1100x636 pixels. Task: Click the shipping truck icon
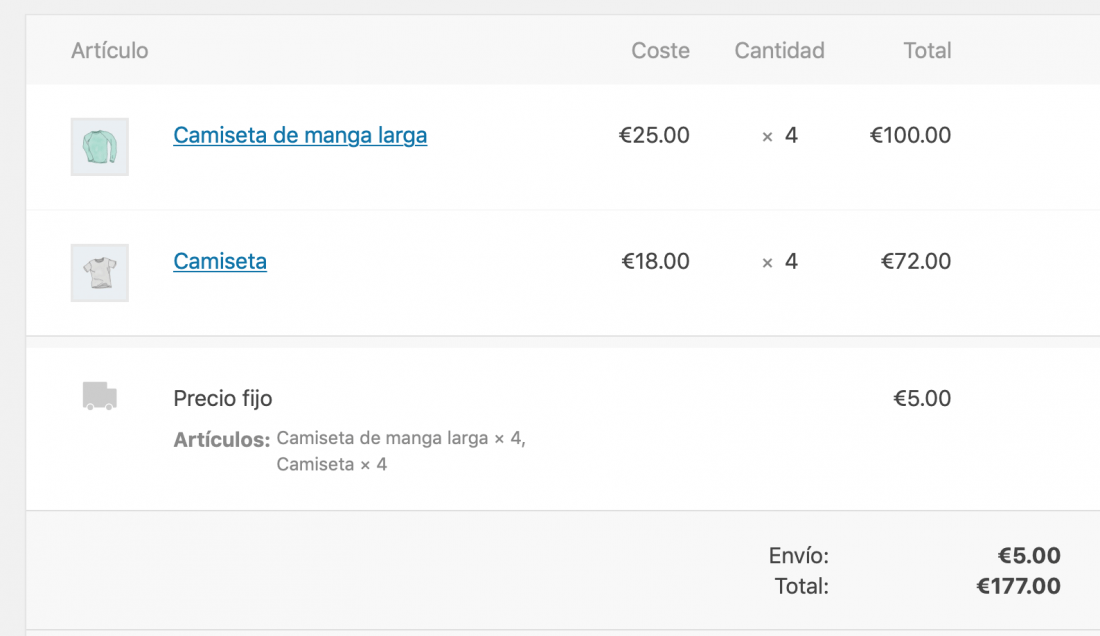100,396
